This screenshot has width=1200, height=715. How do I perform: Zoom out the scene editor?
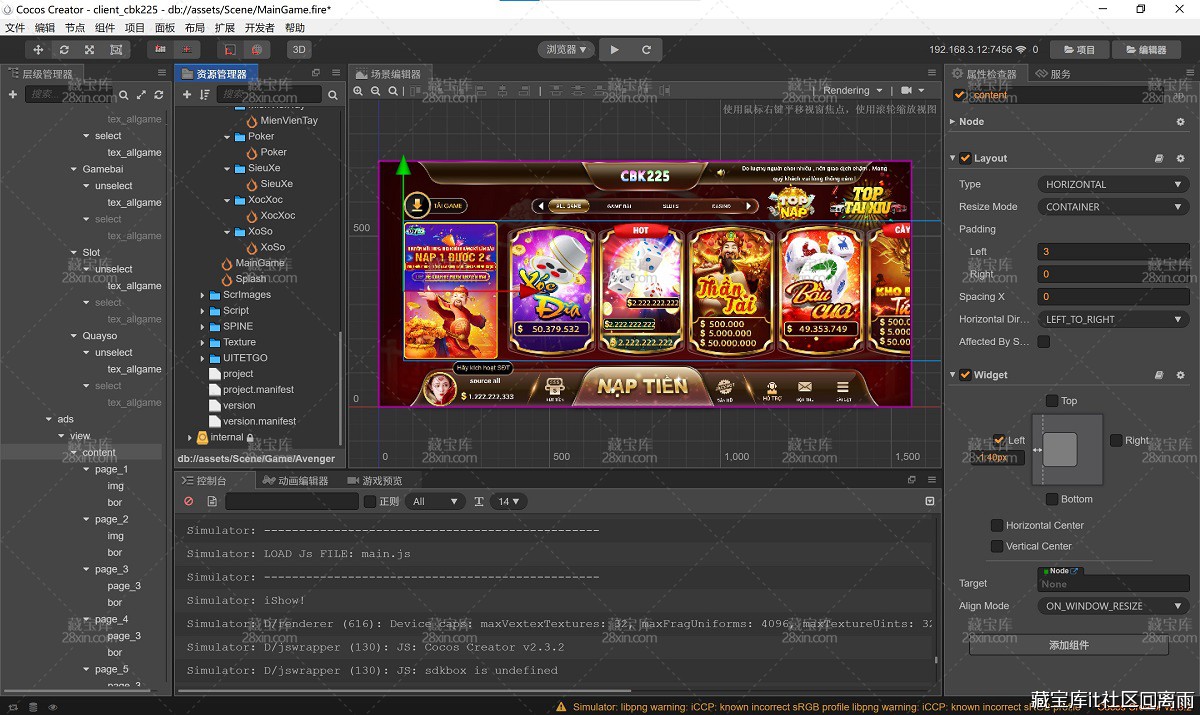pos(376,91)
